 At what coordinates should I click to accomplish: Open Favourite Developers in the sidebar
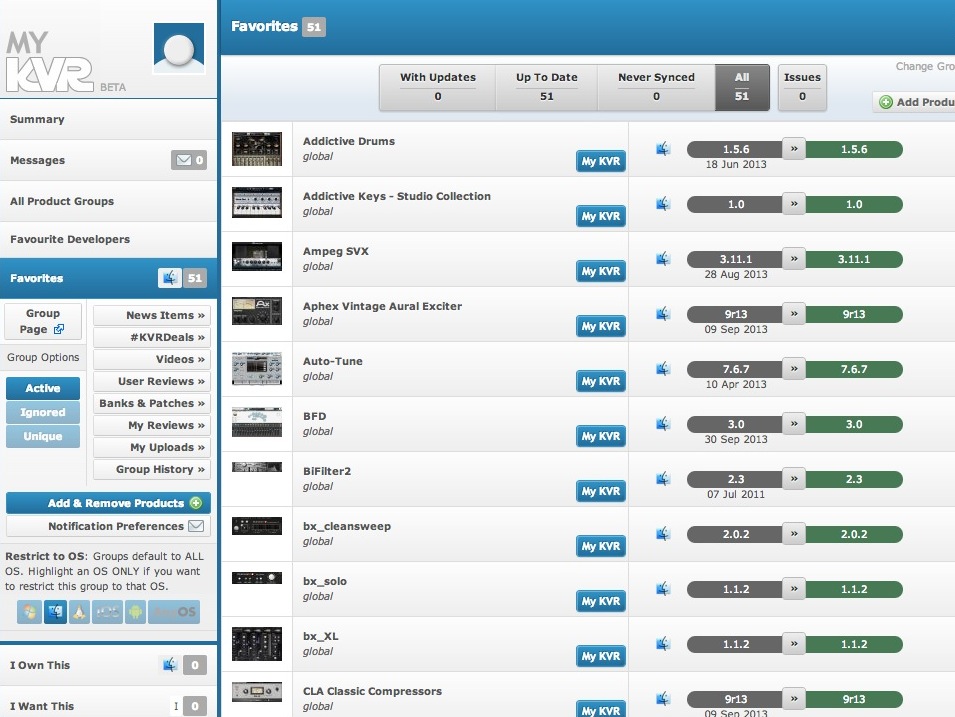(x=108, y=239)
